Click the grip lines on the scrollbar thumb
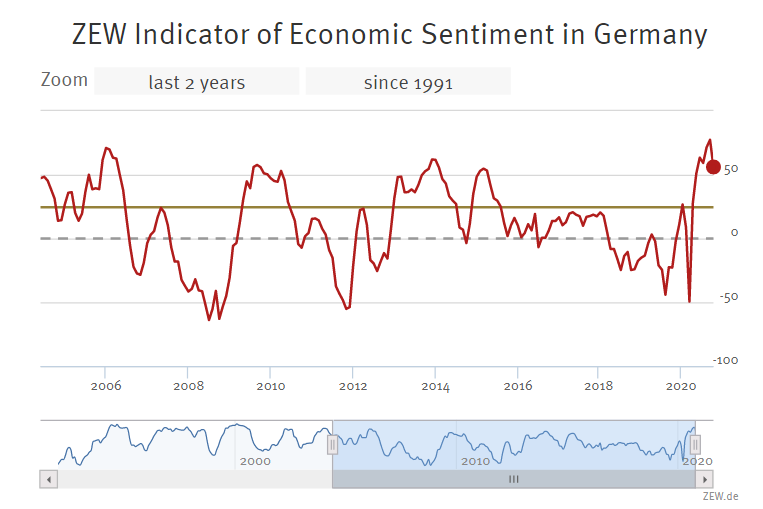Image resolution: width=763 pixels, height=509 pixels. point(513,479)
